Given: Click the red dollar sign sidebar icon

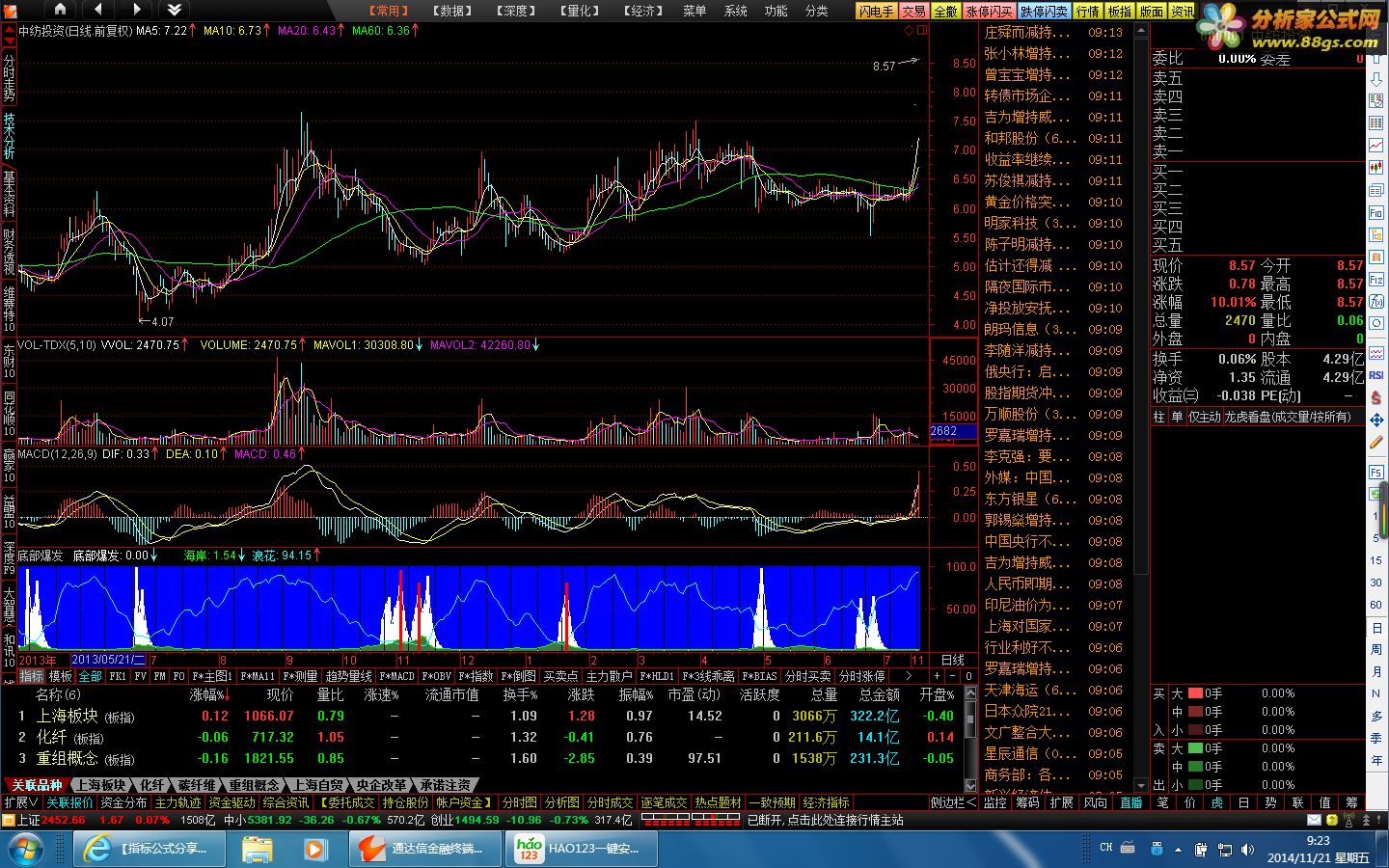Looking at the screenshot, I should (x=1376, y=397).
